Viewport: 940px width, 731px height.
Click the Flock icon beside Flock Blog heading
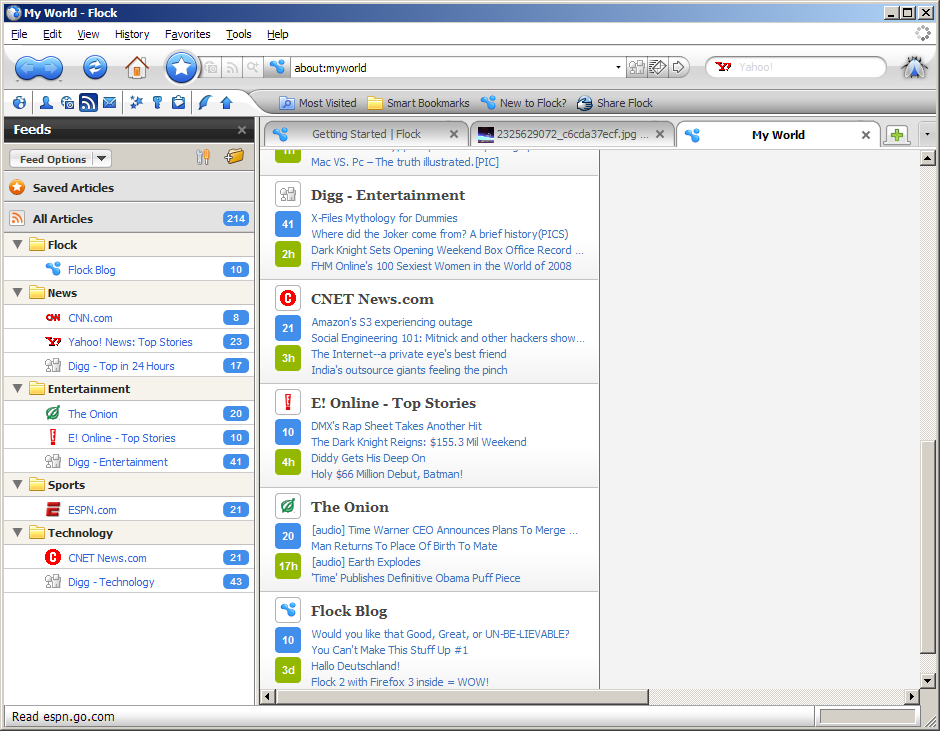coord(288,610)
